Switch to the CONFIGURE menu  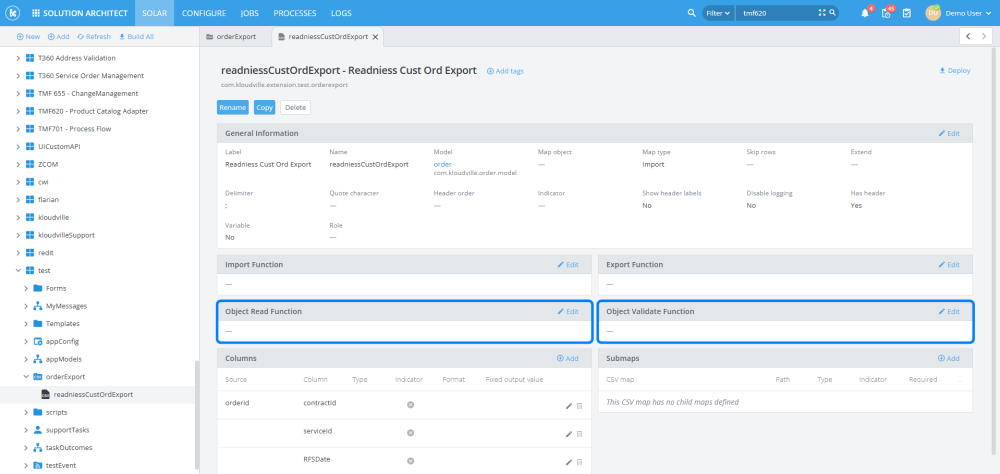click(203, 13)
